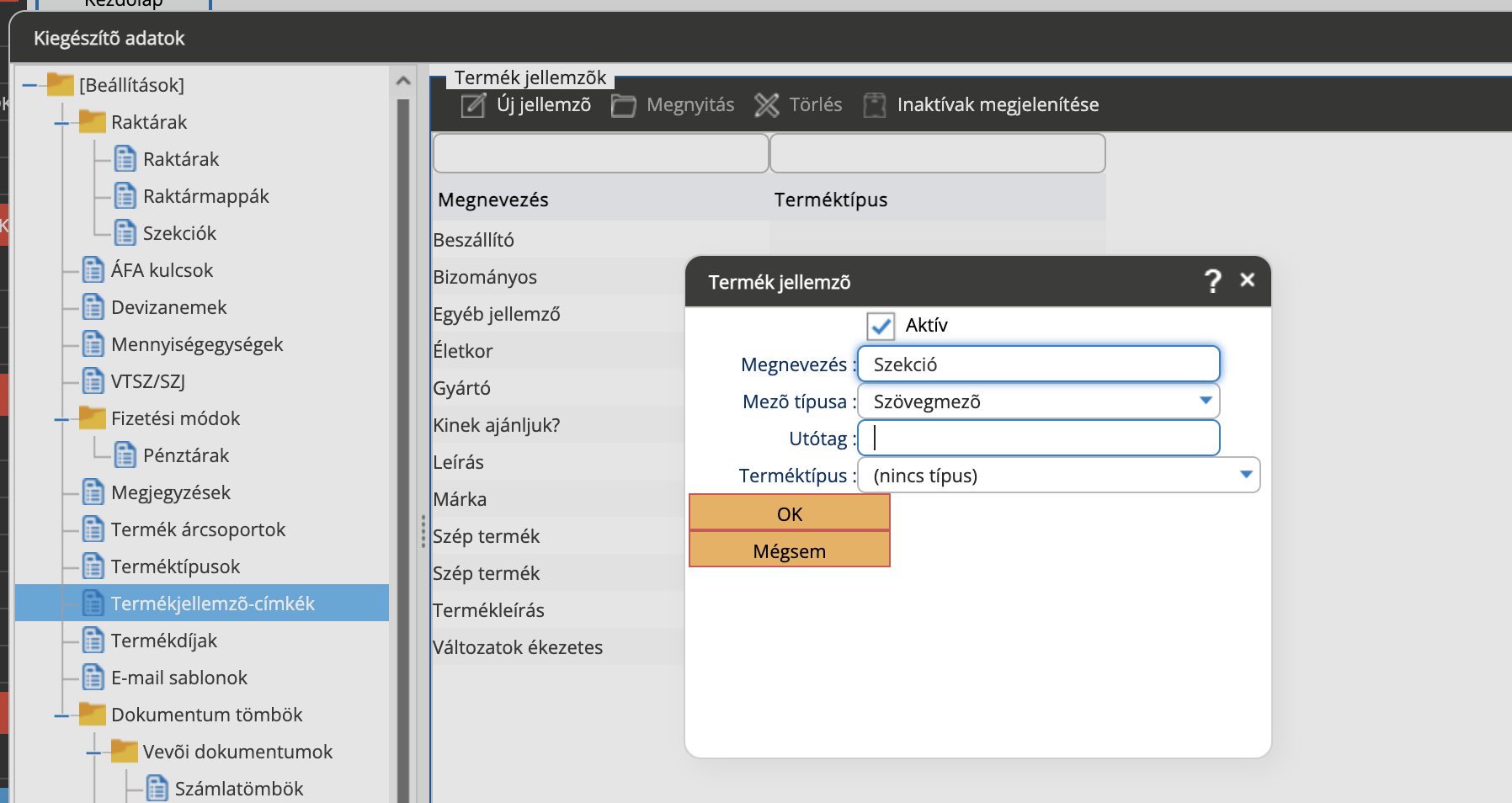This screenshot has height=803, width=1512.
Task: Click the Inaktívak megjelenítése icon
Action: pos(875,105)
